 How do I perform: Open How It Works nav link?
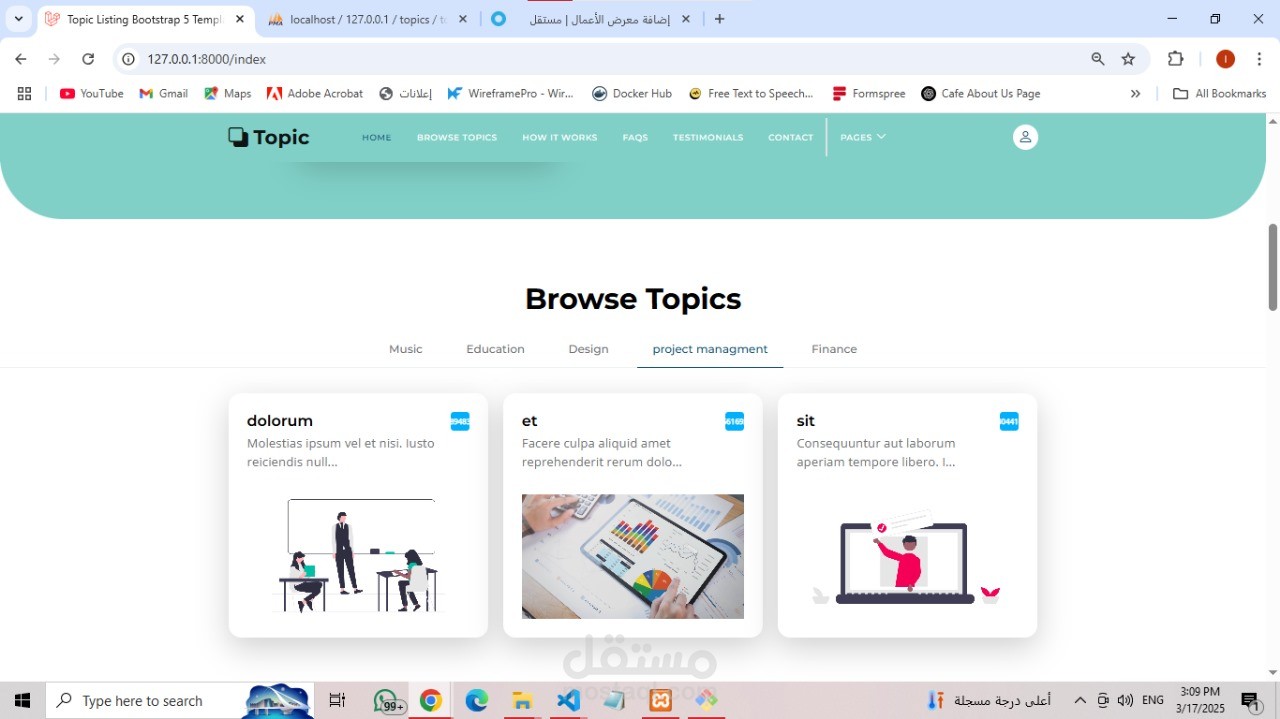tap(560, 137)
